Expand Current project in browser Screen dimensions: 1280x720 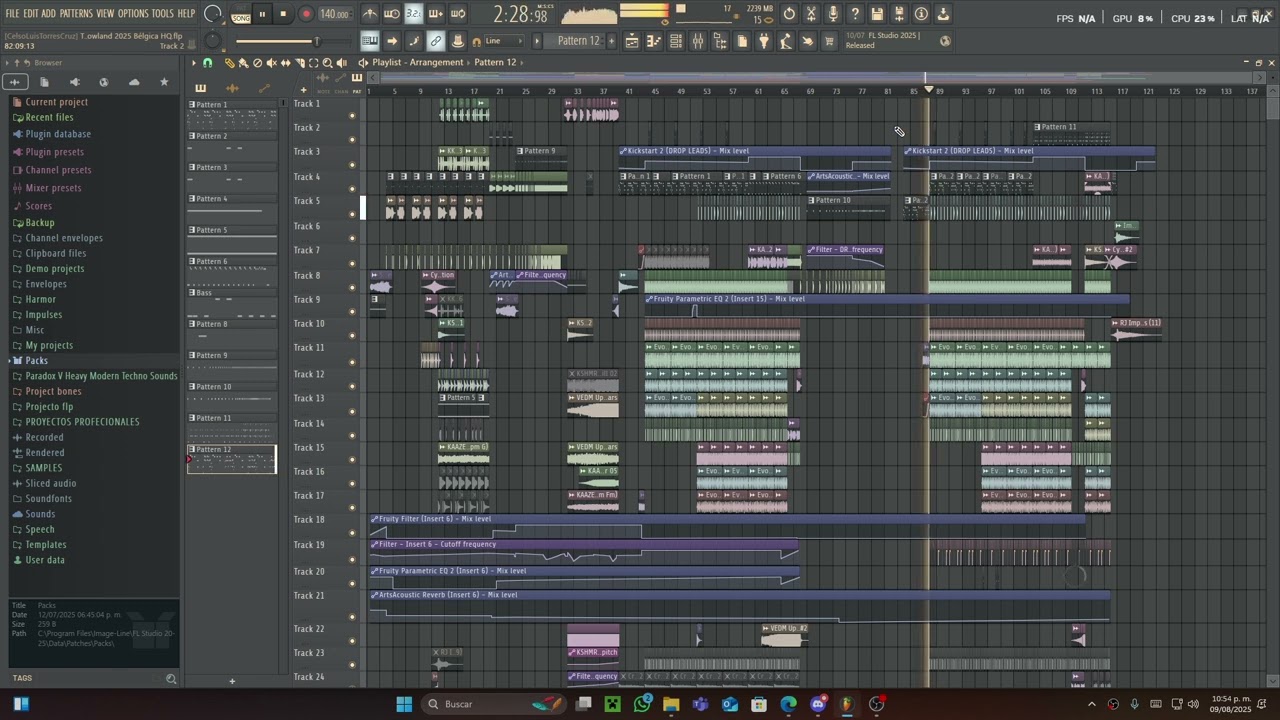click(x=56, y=102)
